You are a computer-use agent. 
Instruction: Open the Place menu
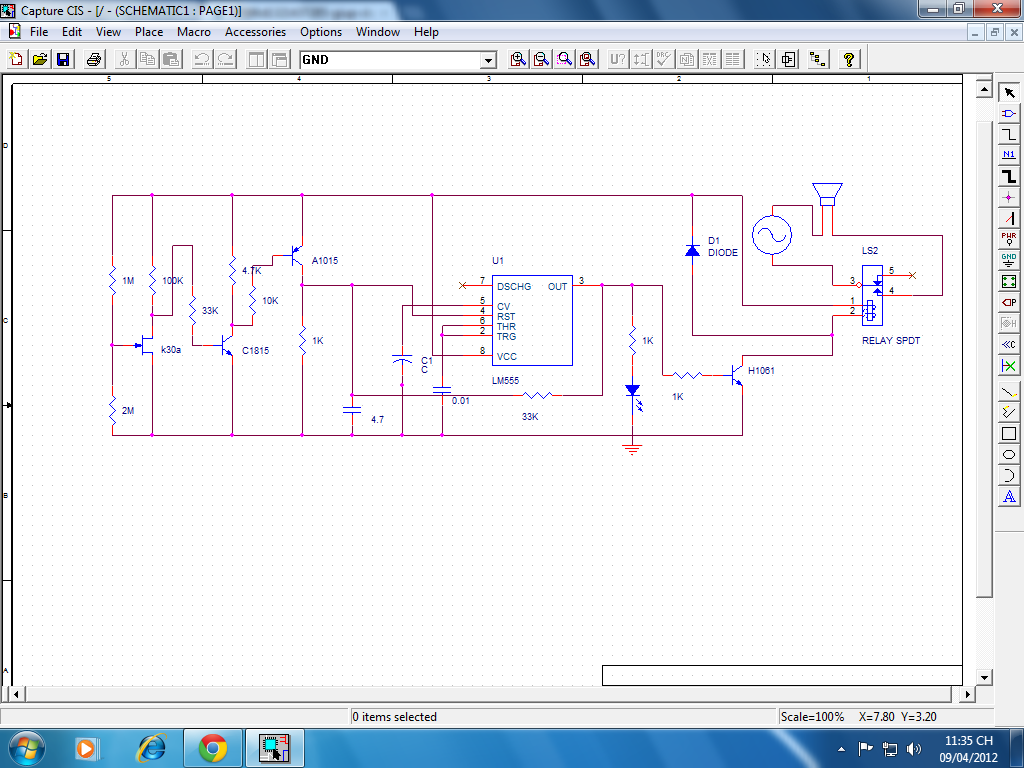pos(149,32)
